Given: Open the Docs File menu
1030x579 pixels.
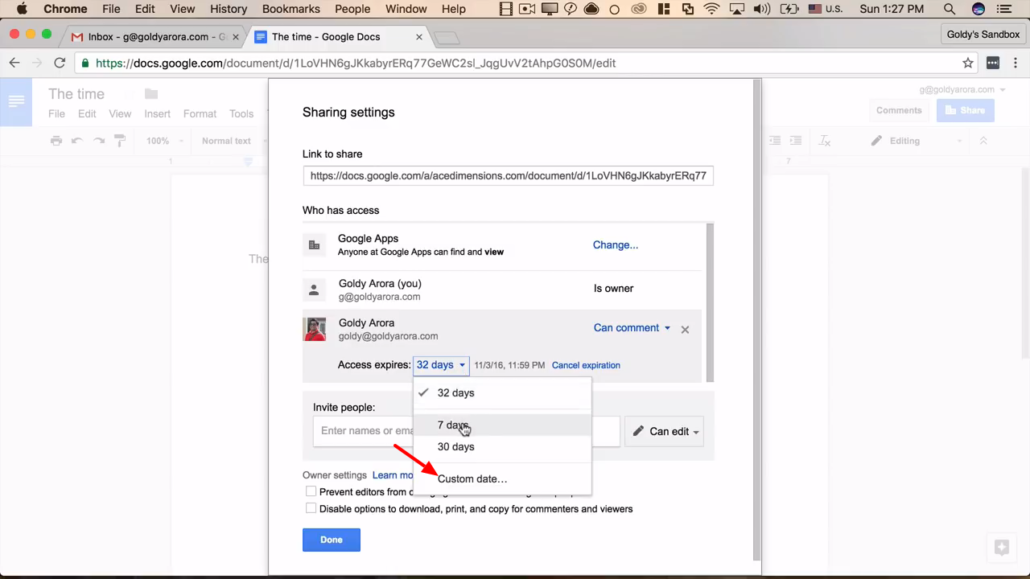Looking at the screenshot, I should 56,114.
